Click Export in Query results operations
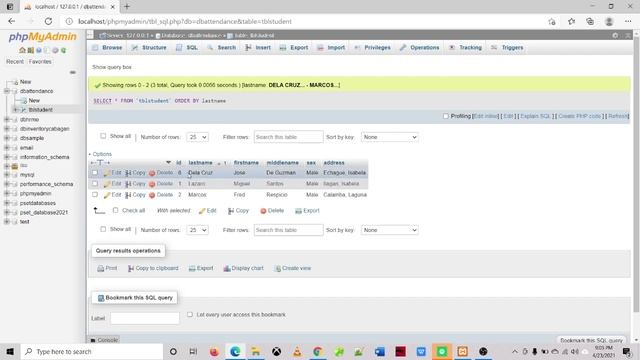Screen dimensions: 640x360 (x=201, y=268)
